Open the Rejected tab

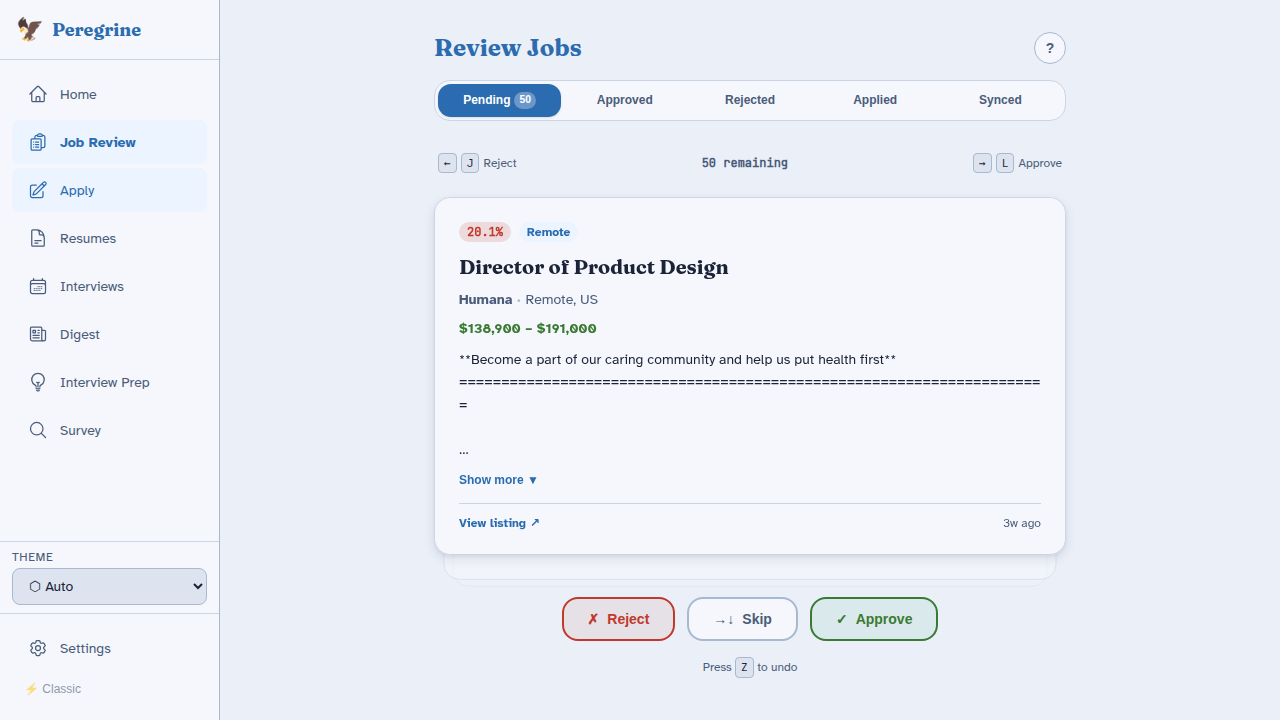[x=749, y=100]
